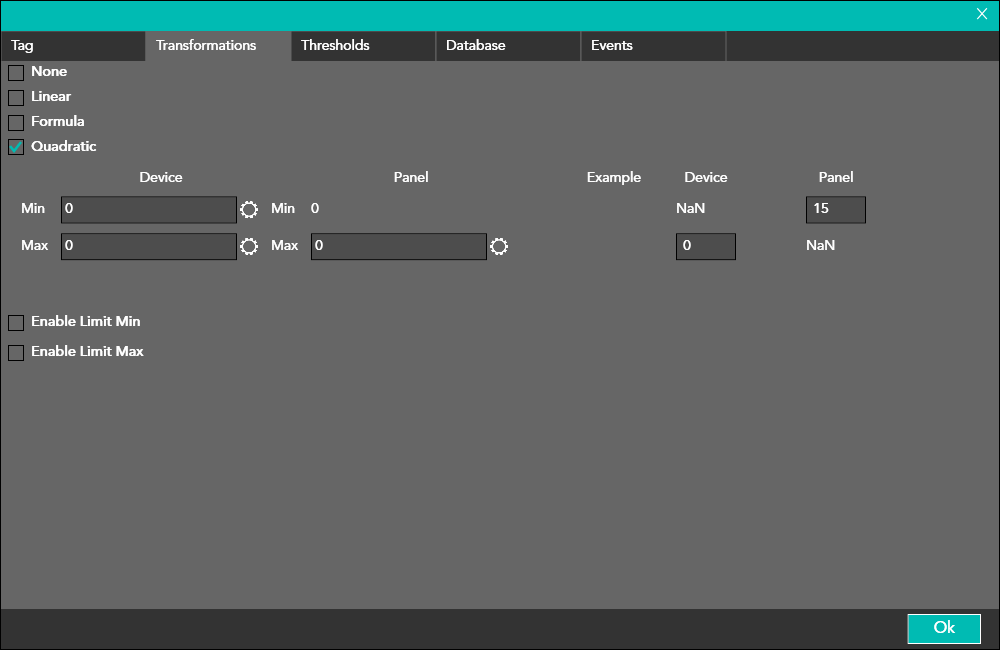Select the Formula transformation checkbox
Image resolution: width=1000 pixels, height=650 pixels.
16,122
